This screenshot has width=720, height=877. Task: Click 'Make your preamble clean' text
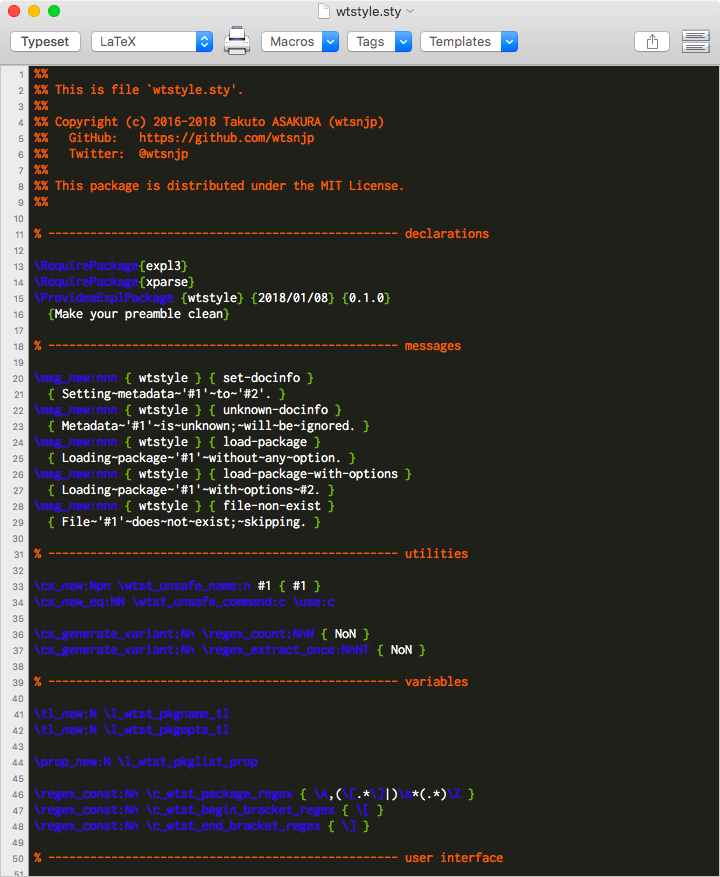(139, 314)
